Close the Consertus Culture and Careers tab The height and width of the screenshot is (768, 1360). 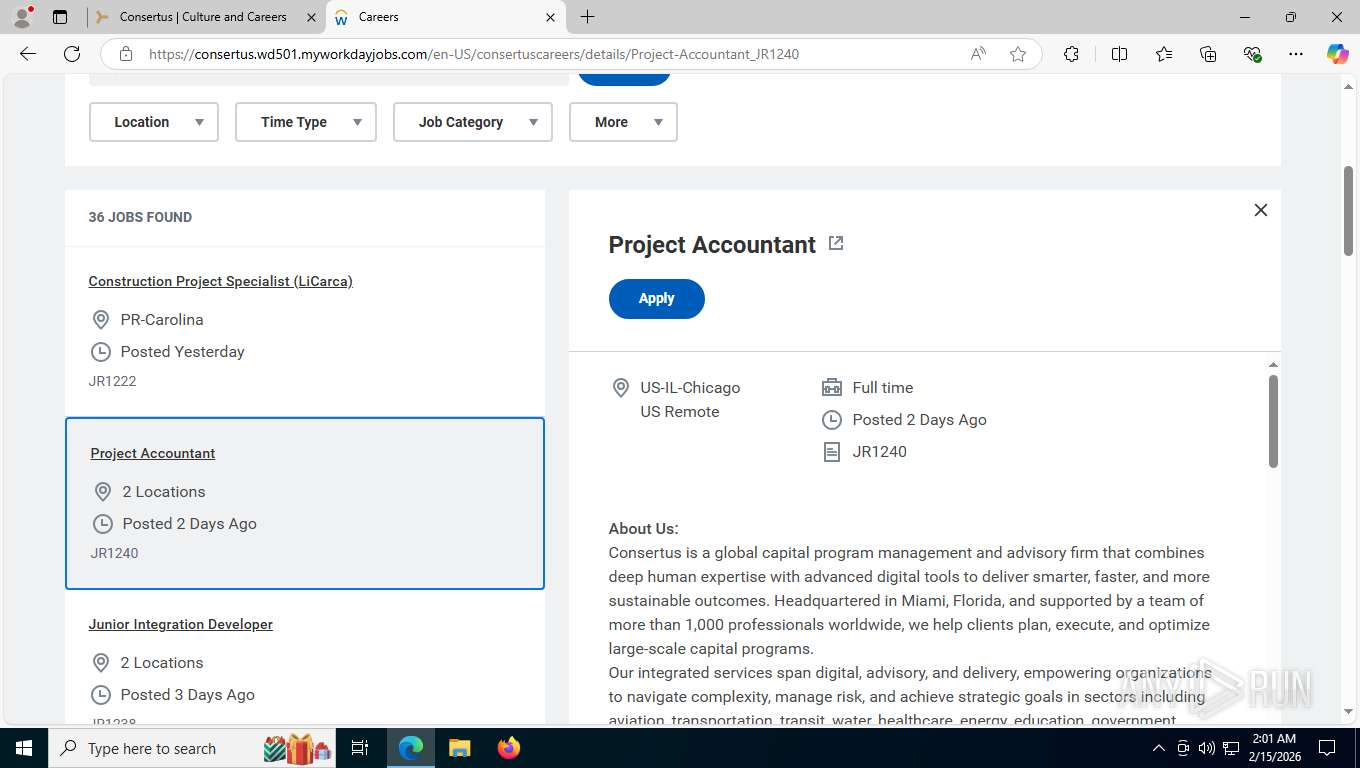(x=311, y=17)
